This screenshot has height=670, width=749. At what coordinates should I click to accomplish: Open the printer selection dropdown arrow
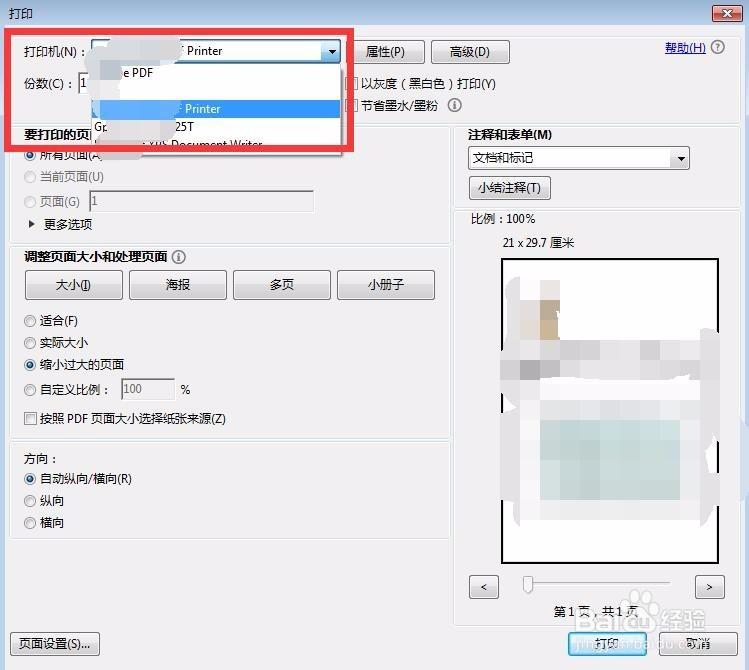pos(332,52)
